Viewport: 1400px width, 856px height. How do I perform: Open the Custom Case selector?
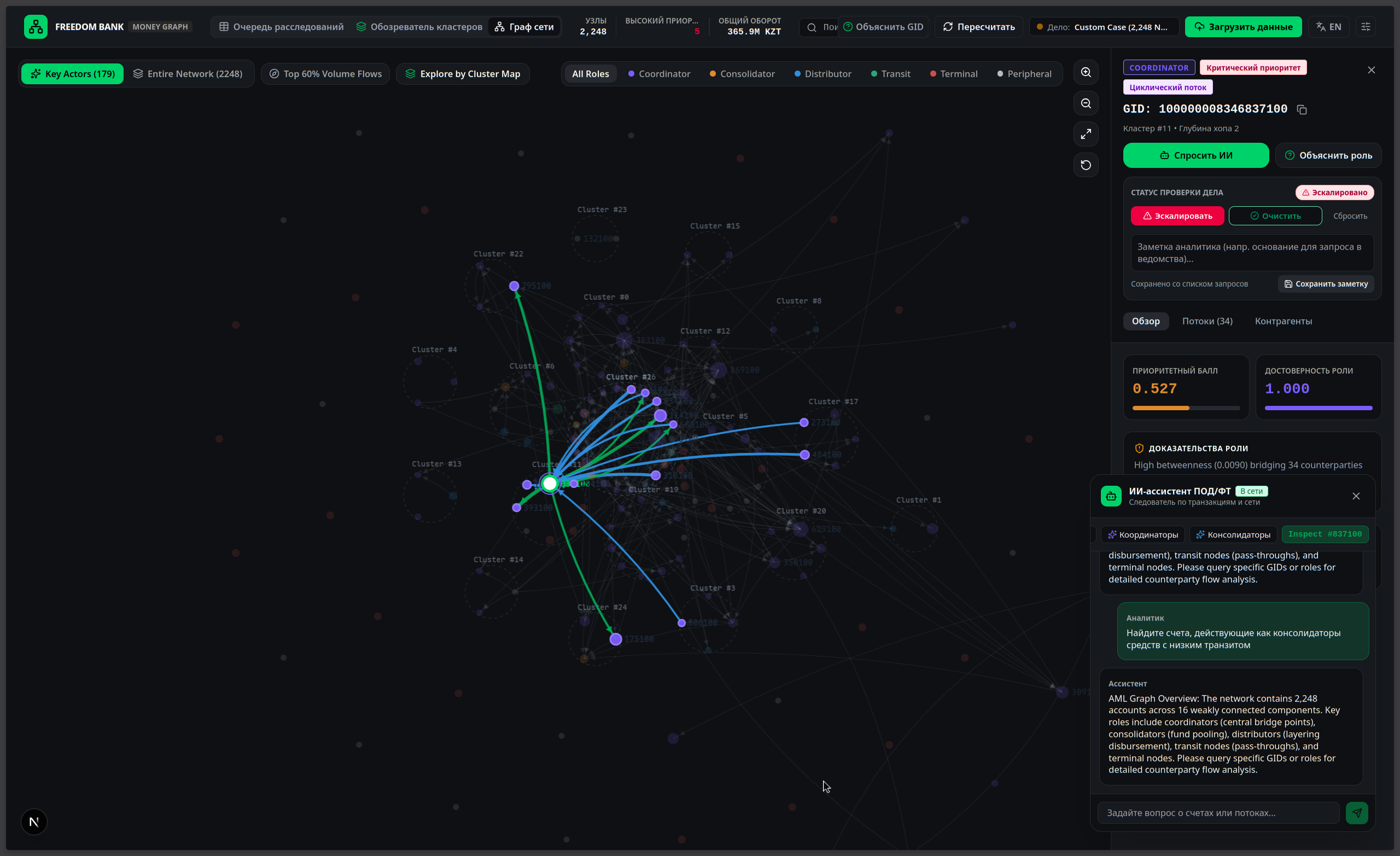[1104, 27]
